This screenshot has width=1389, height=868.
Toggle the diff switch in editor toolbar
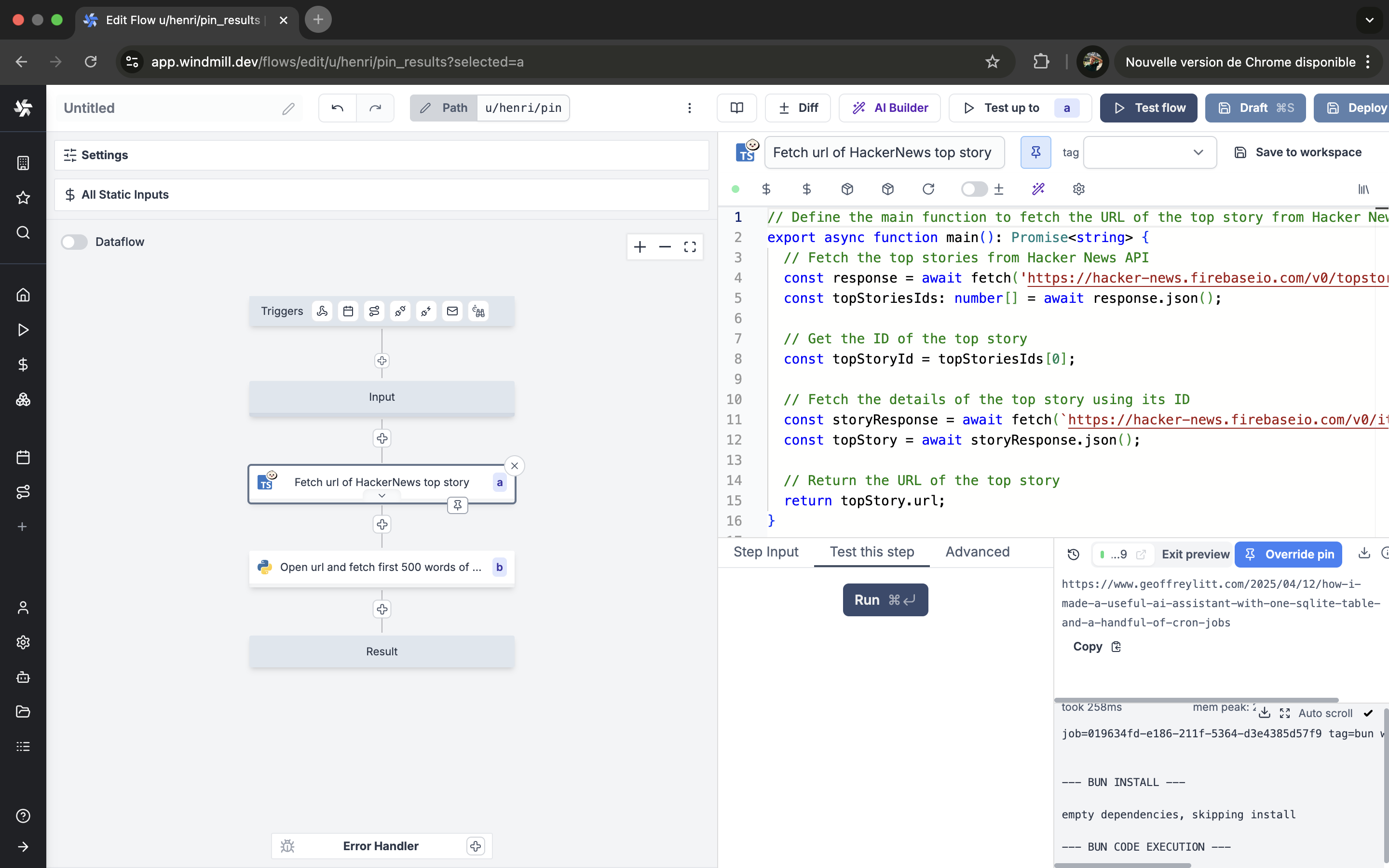(974, 189)
